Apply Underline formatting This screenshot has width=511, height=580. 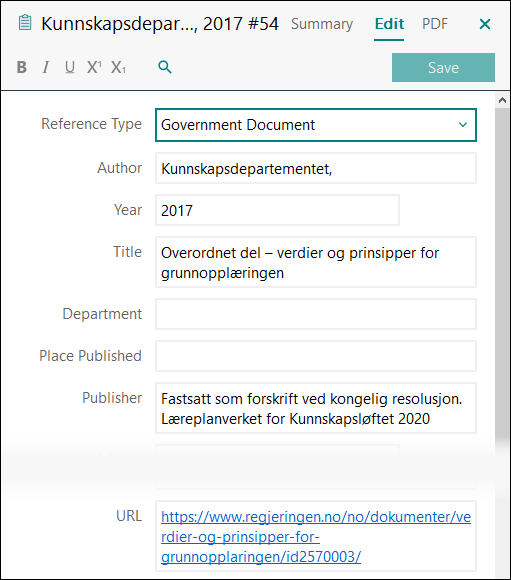click(70, 67)
